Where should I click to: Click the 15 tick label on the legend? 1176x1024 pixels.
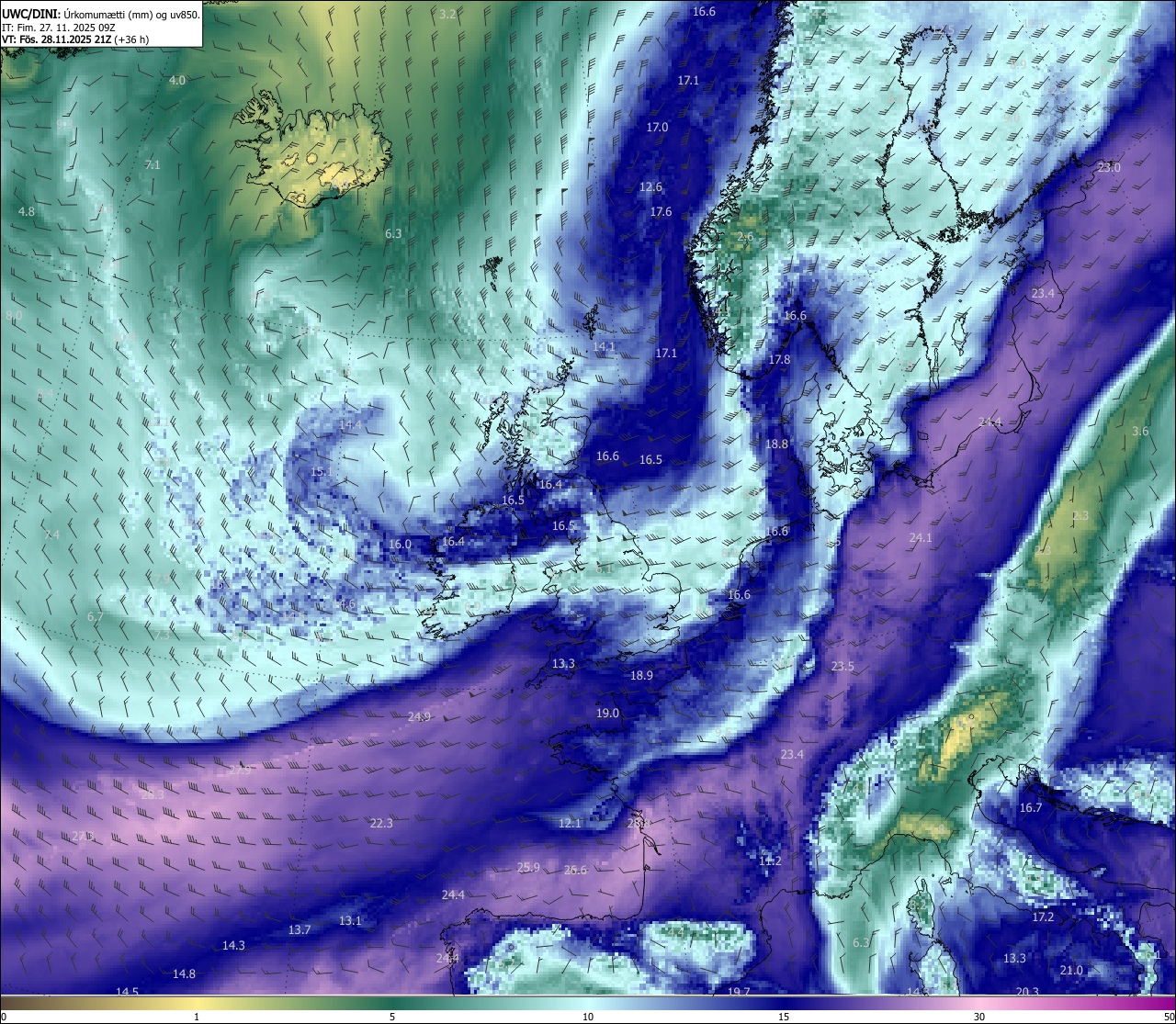(784, 1017)
